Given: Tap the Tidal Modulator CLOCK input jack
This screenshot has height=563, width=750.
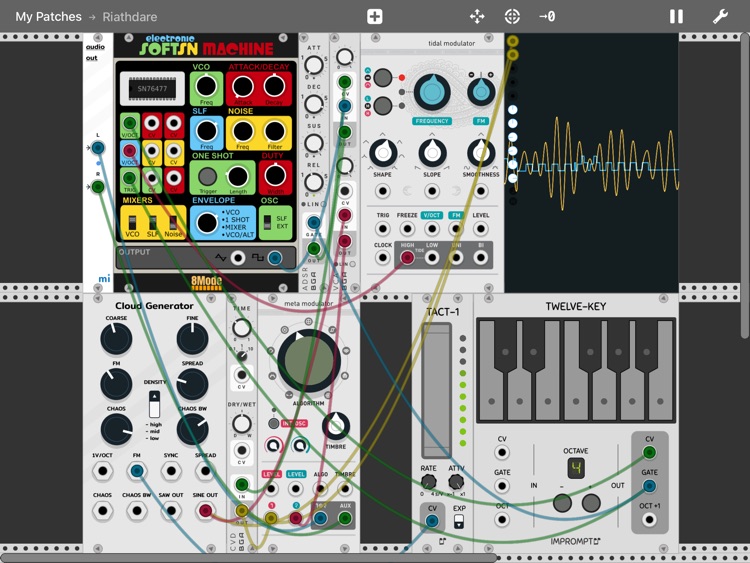Looking at the screenshot, I should pos(382,258).
